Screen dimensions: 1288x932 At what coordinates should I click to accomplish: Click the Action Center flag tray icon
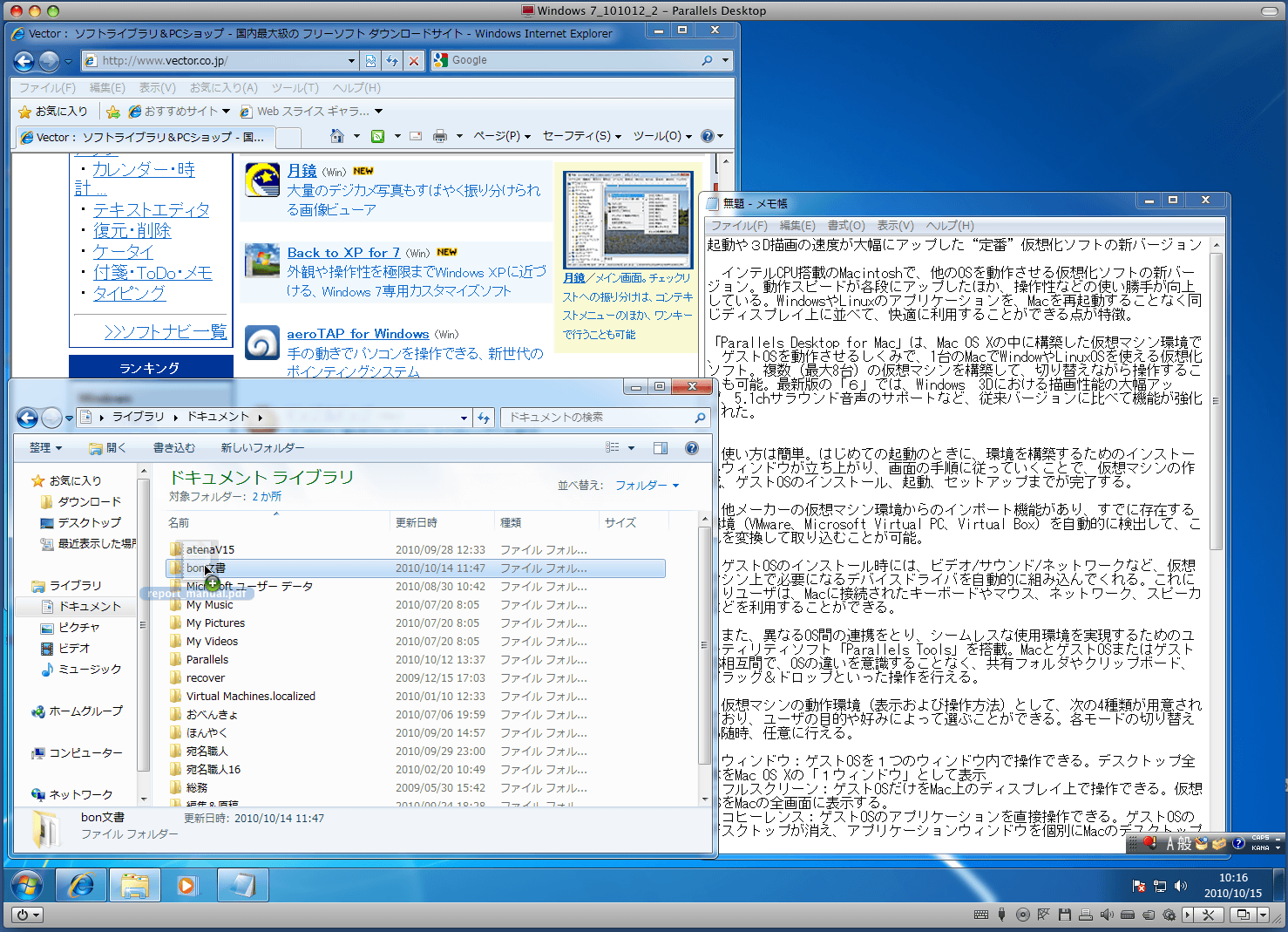pos(1139,886)
